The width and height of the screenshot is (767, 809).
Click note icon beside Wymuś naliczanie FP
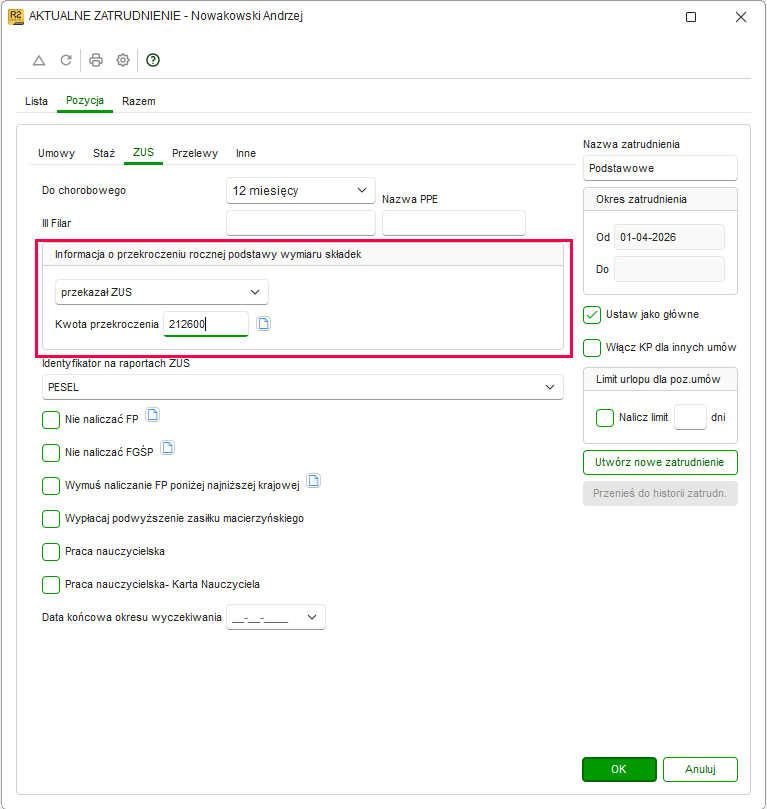tap(314, 481)
